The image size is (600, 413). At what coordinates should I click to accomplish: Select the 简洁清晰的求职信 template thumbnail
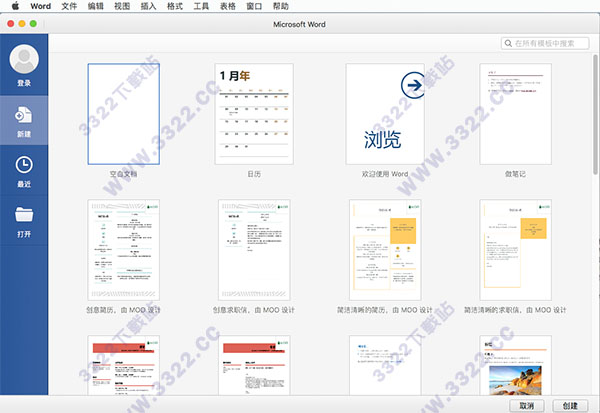(515, 250)
